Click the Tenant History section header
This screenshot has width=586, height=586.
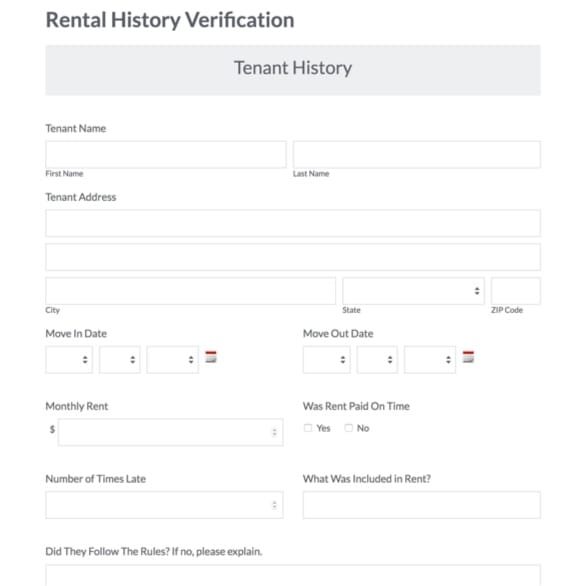(x=293, y=70)
